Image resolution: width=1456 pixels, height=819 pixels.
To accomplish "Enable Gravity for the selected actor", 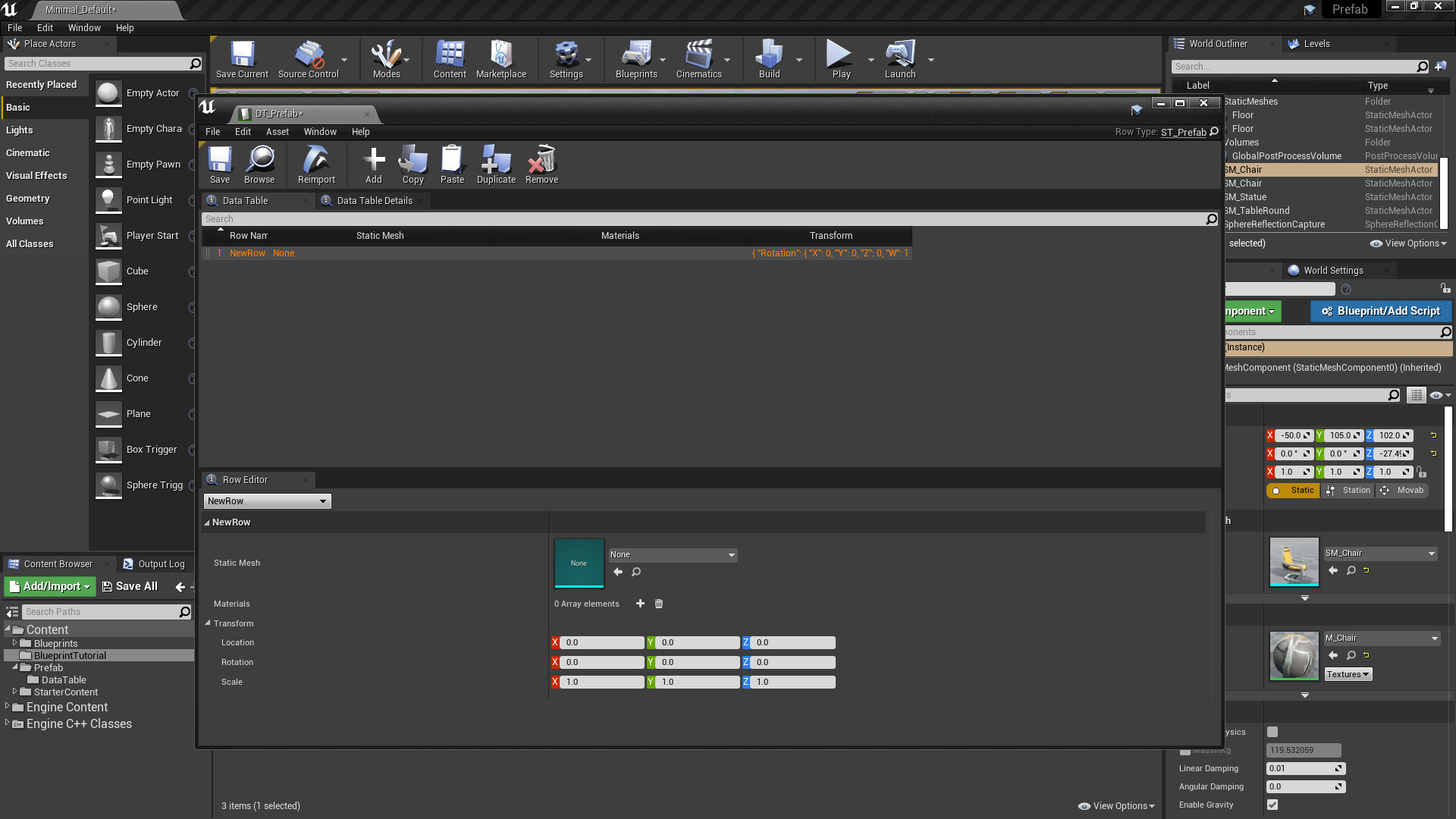I will (1272, 805).
